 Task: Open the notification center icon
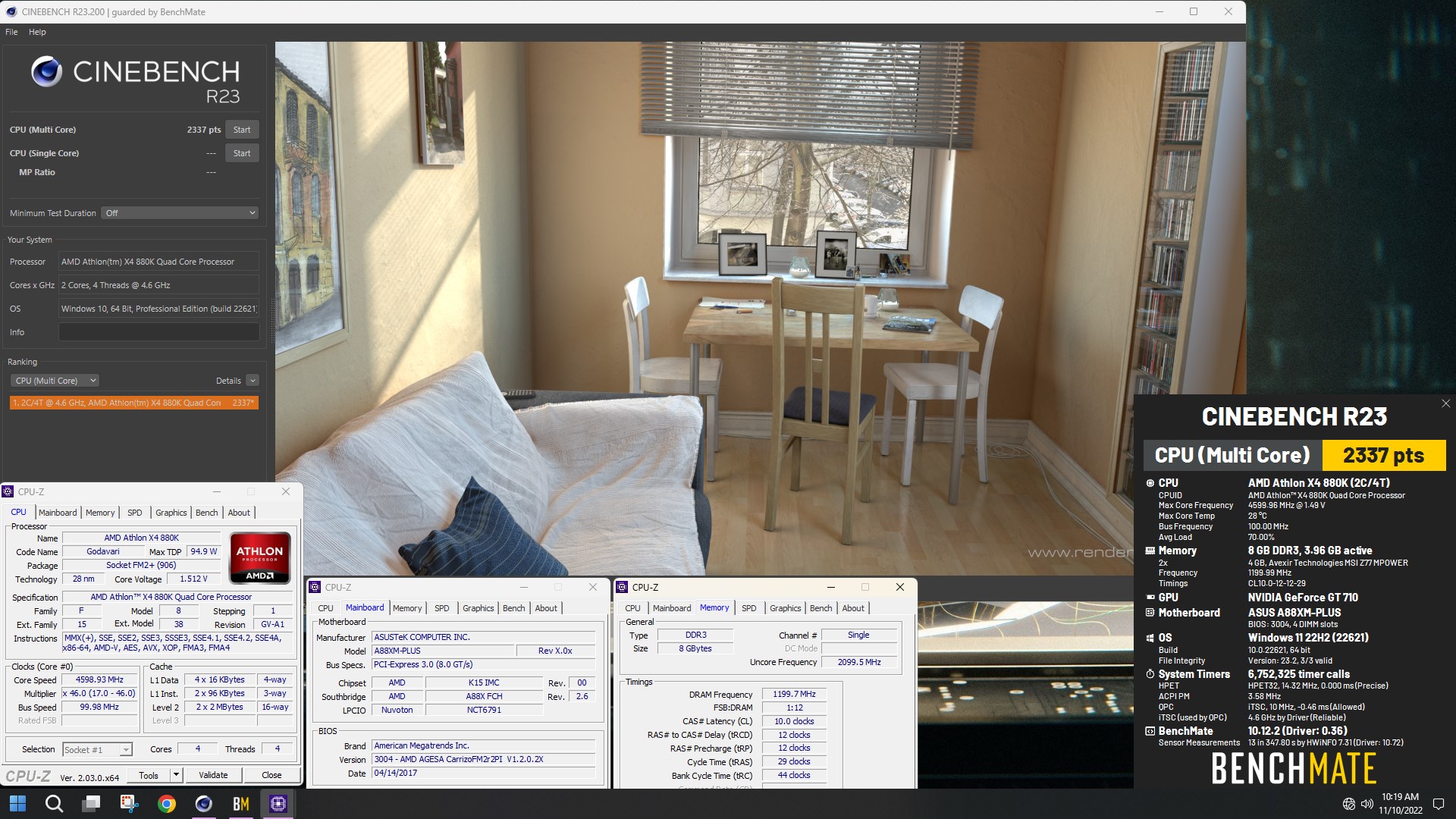[1438, 804]
